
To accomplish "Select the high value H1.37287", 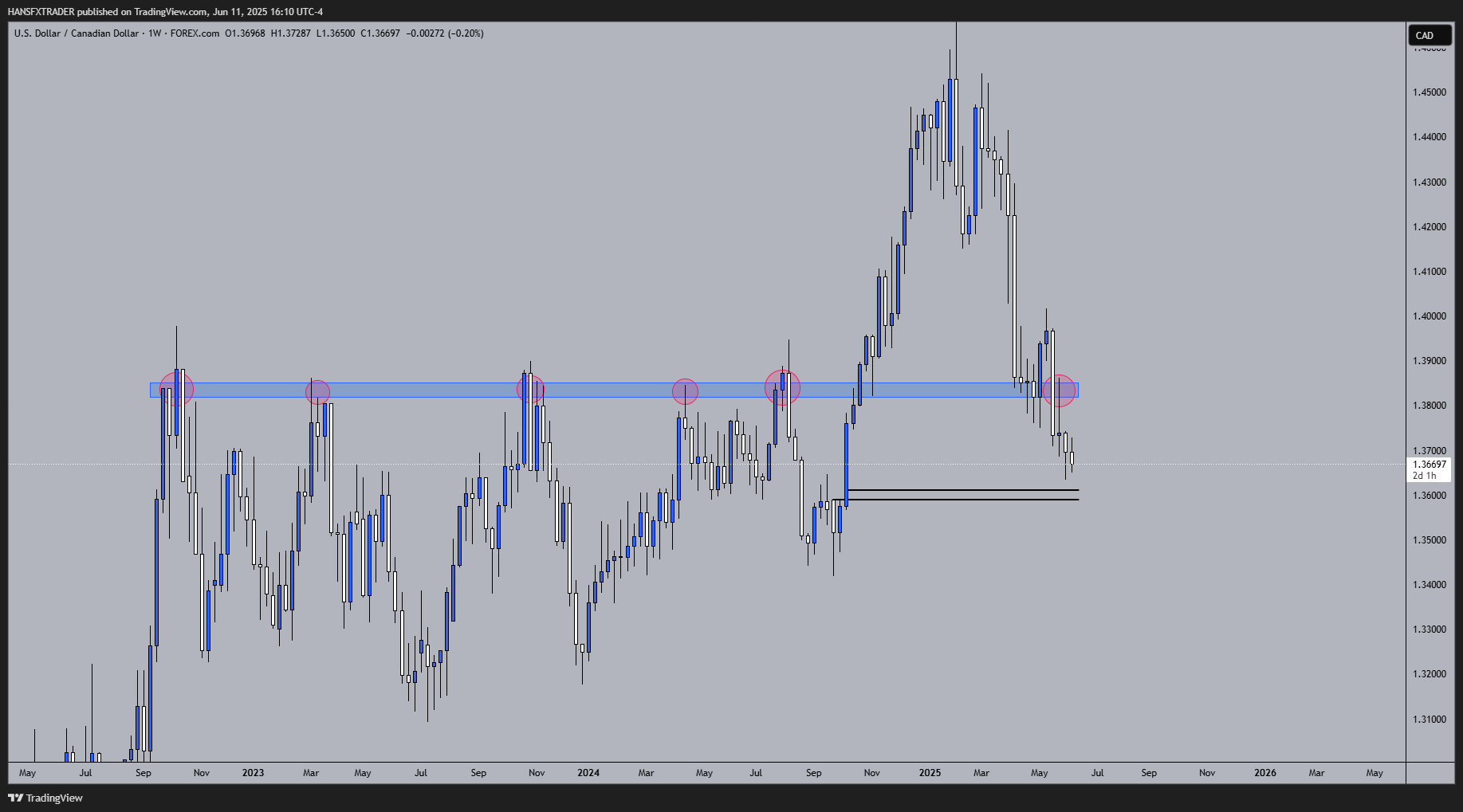I will point(291,33).
